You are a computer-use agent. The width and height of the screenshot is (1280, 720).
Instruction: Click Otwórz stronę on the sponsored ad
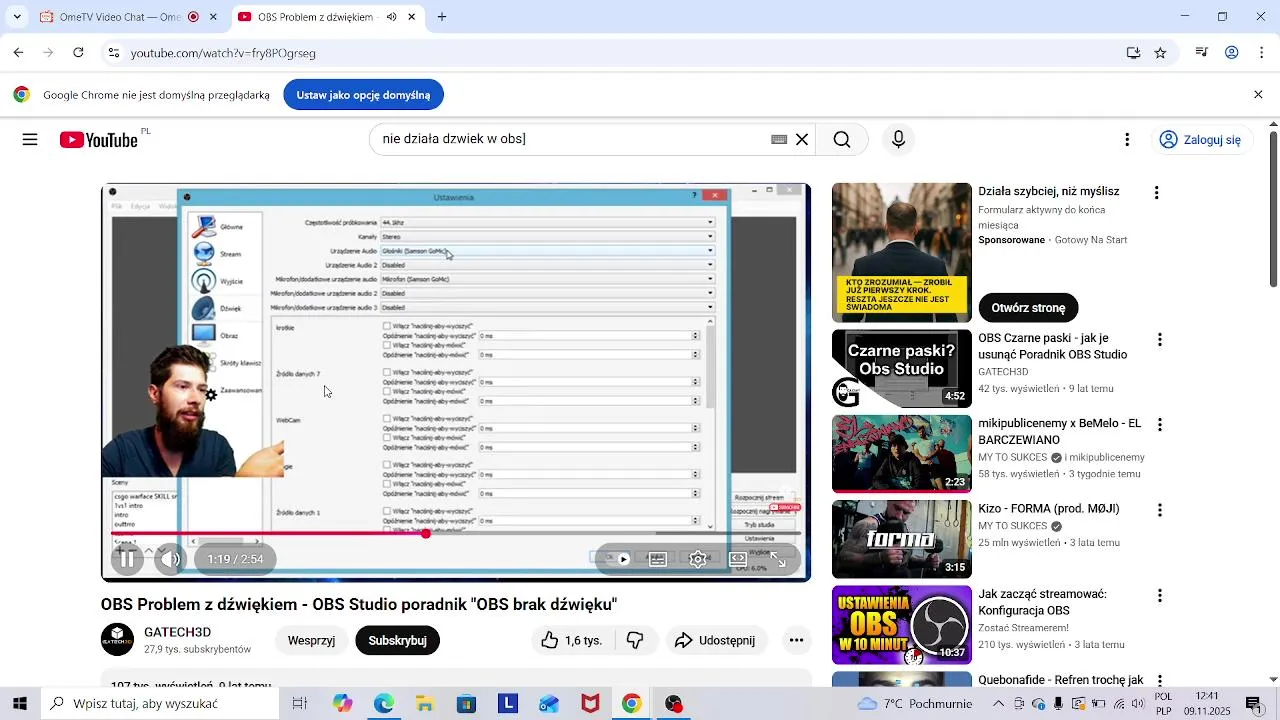point(1028,308)
